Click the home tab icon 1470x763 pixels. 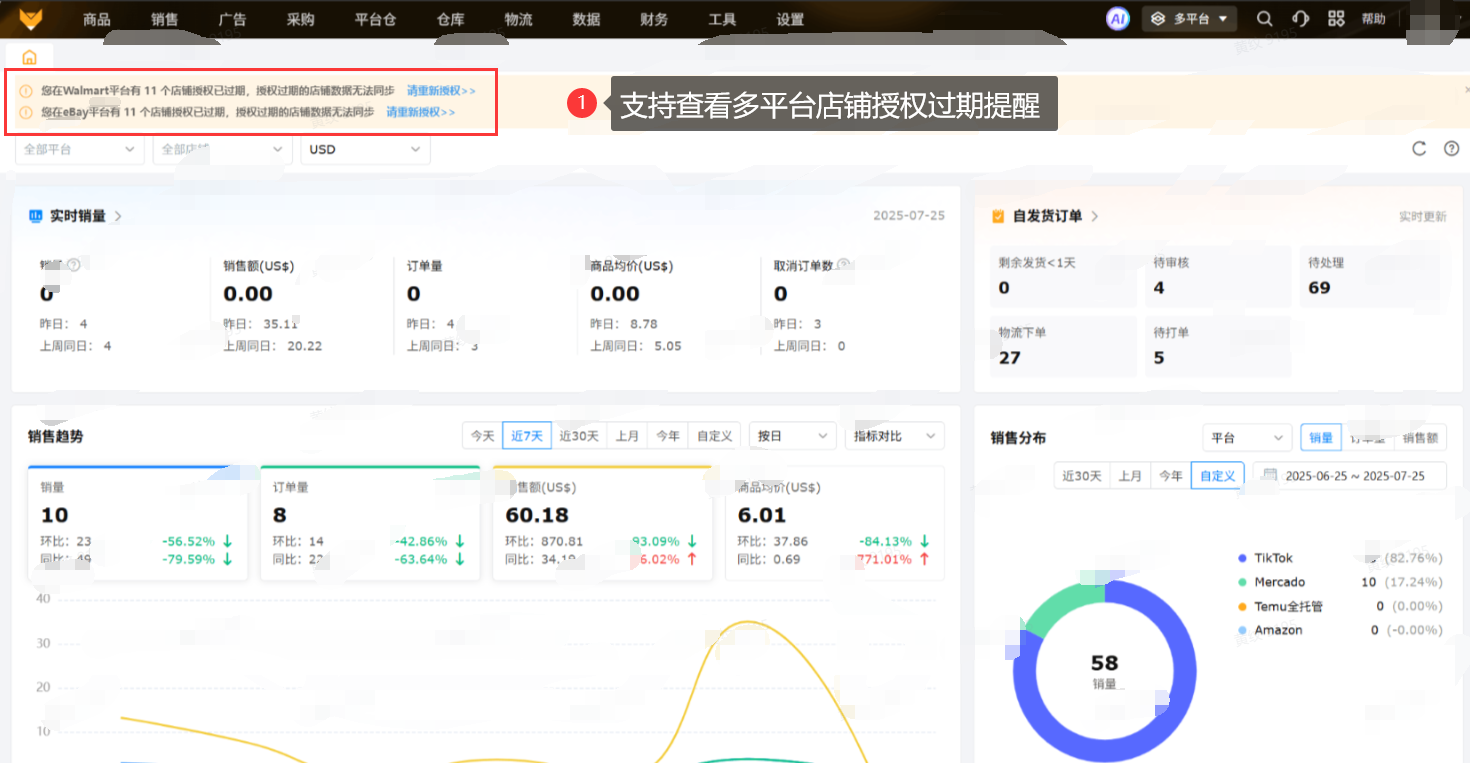[x=29, y=57]
